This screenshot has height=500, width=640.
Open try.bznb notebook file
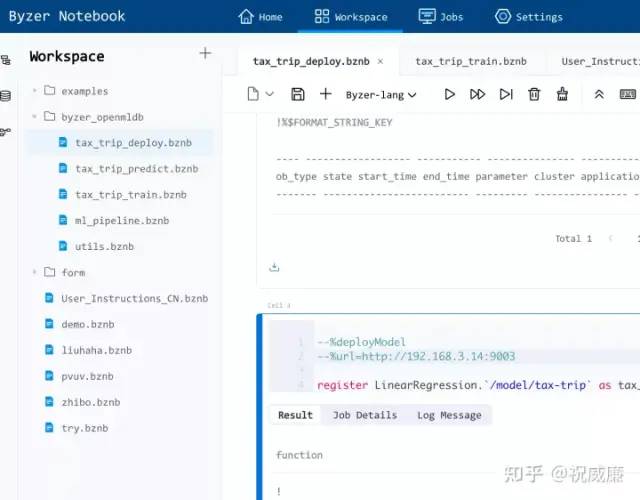tap(84, 428)
